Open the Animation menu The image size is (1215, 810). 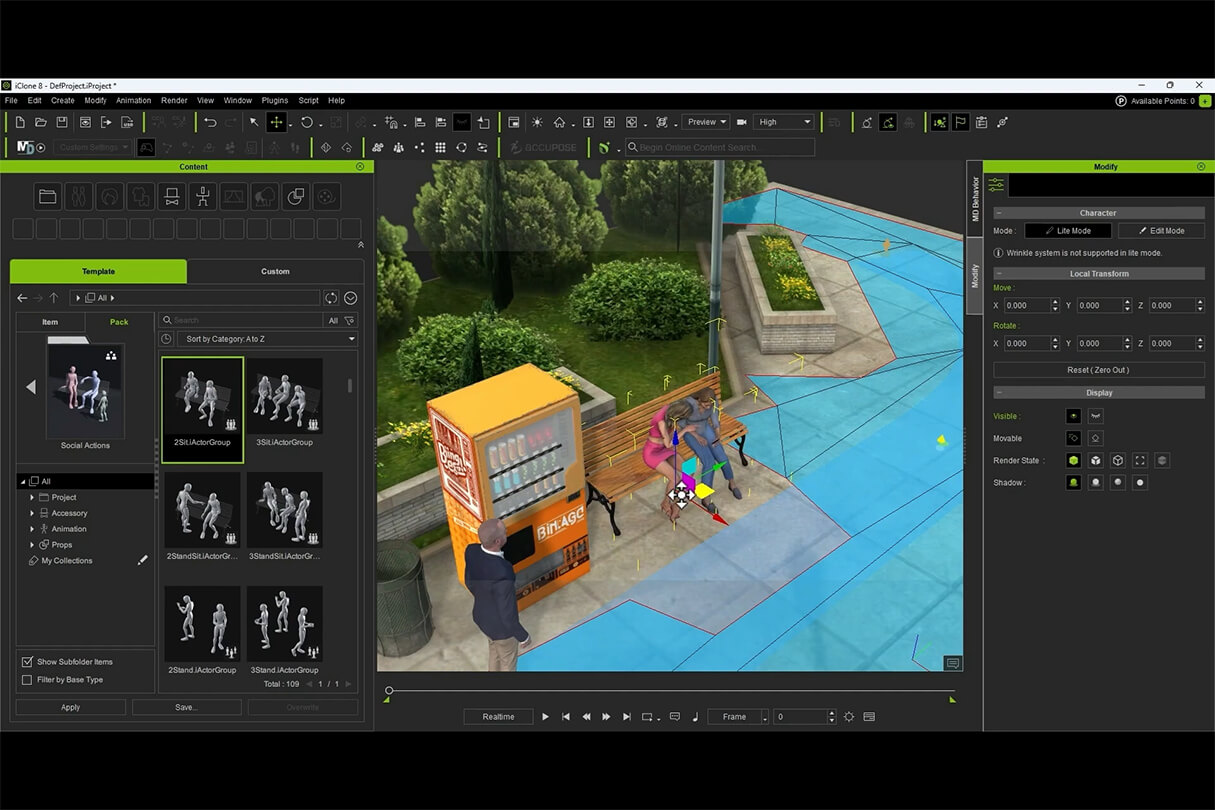click(133, 101)
